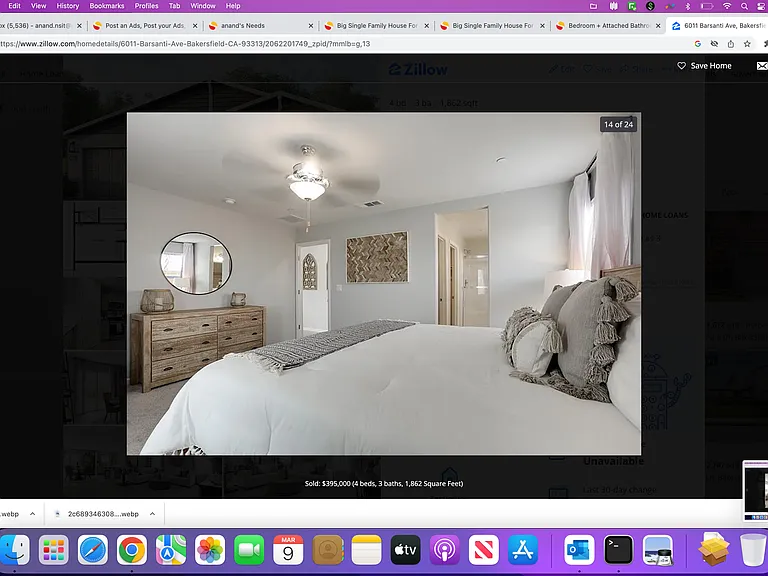This screenshot has height=576, width=768.
Task: Open News from the Dock
Action: (x=483, y=550)
